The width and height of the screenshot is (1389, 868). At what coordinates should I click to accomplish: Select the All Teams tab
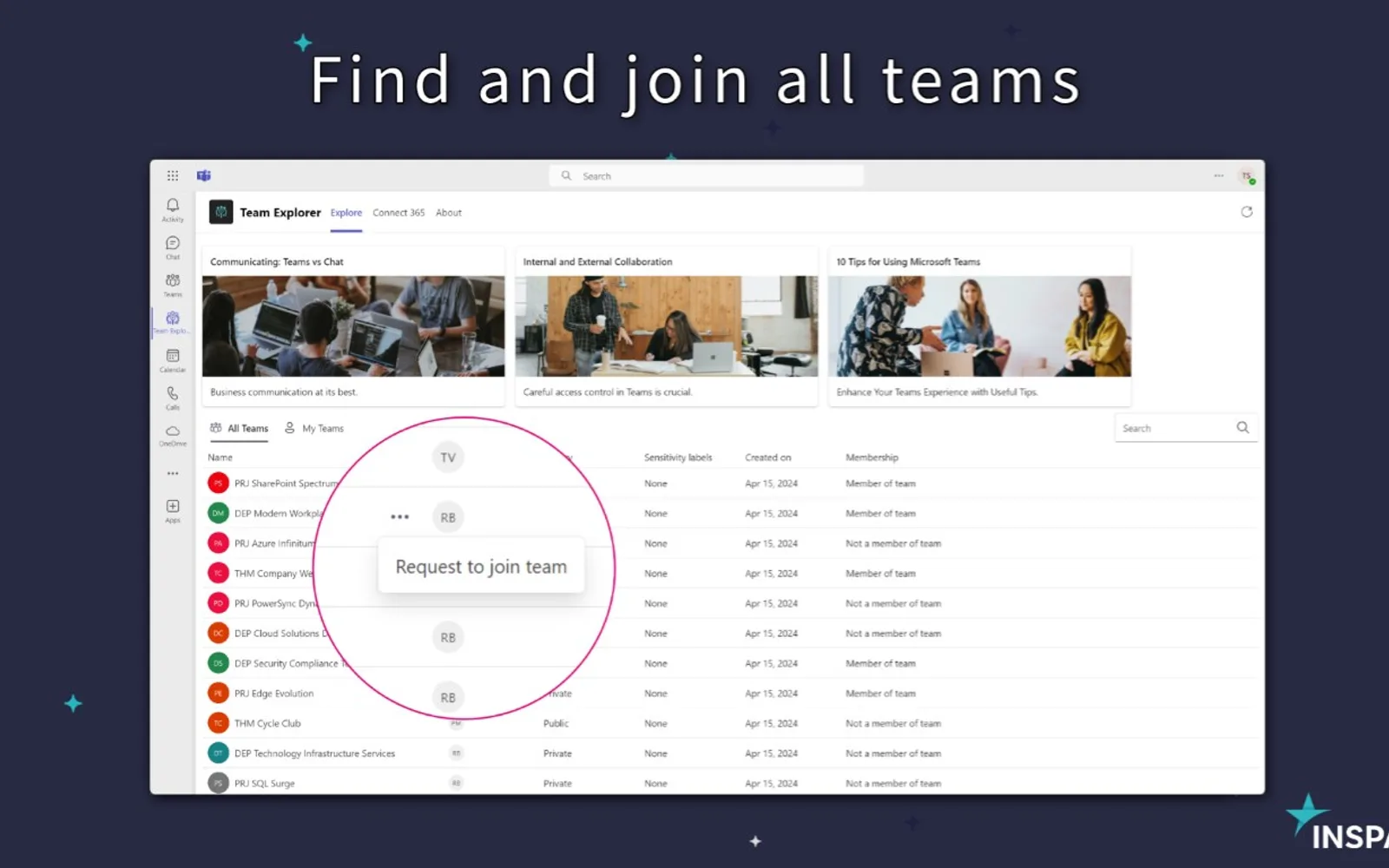pos(240,428)
